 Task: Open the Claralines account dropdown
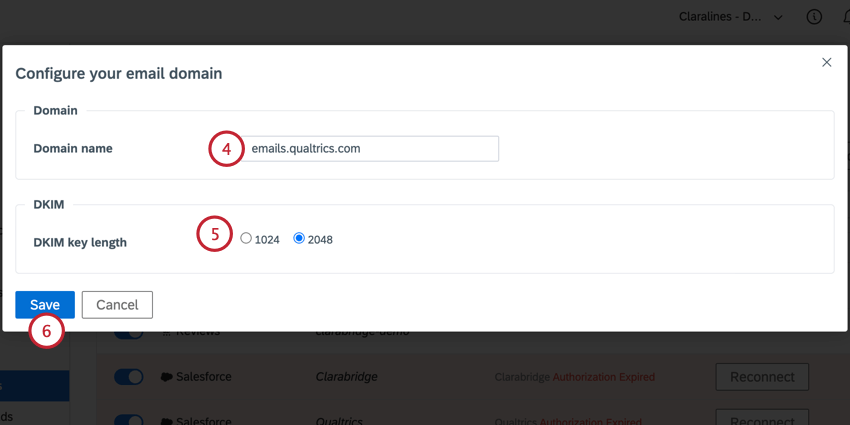pyautogui.click(x=731, y=17)
